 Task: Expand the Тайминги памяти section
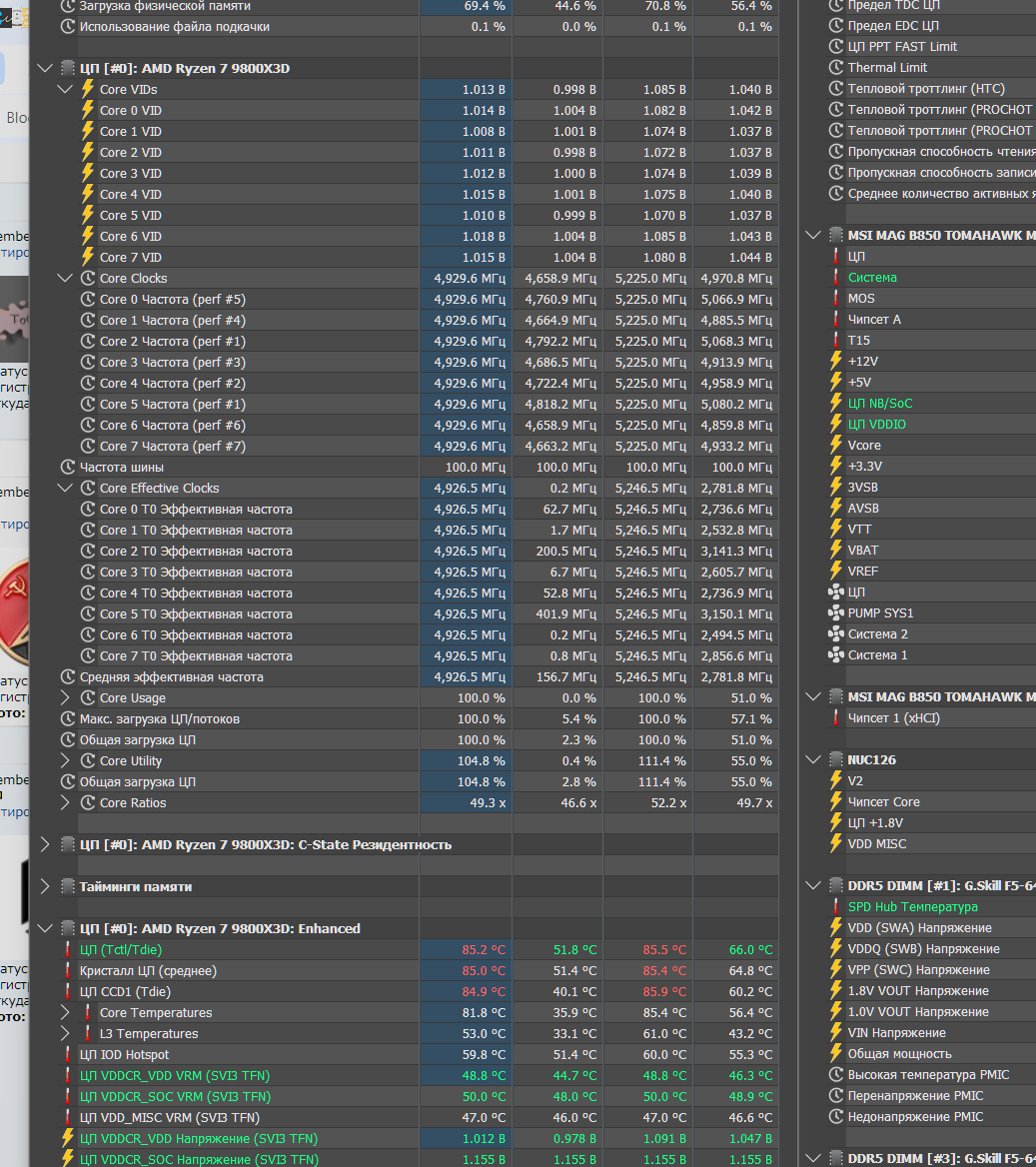click(x=45, y=886)
